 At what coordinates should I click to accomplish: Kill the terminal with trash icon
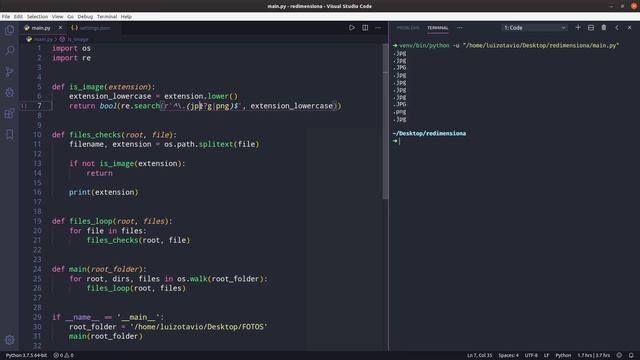pos(604,28)
